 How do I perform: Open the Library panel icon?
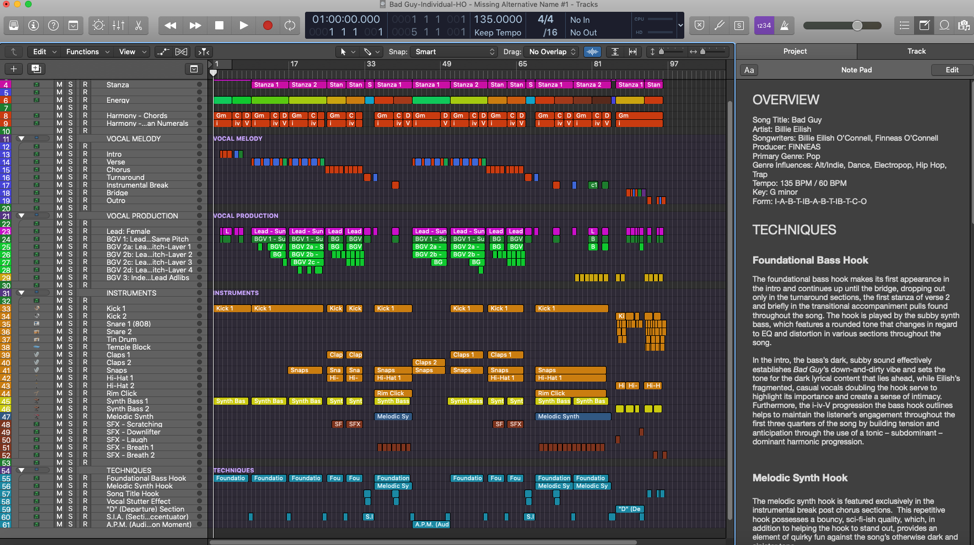click(14, 25)
